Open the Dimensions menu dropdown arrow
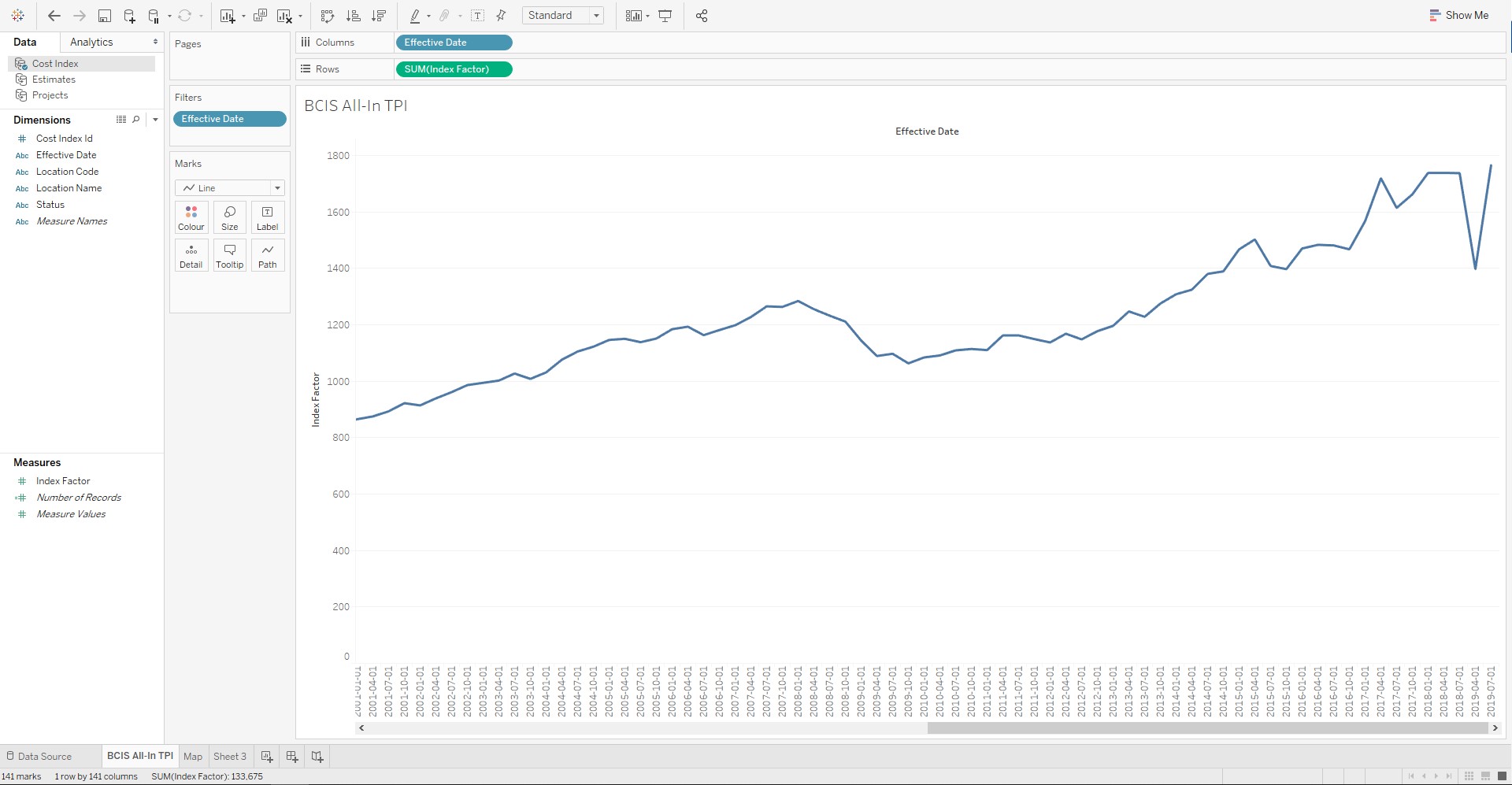The width and height of the screenshot is (1512, 785). pyautogui.click(x=155, y=120)
